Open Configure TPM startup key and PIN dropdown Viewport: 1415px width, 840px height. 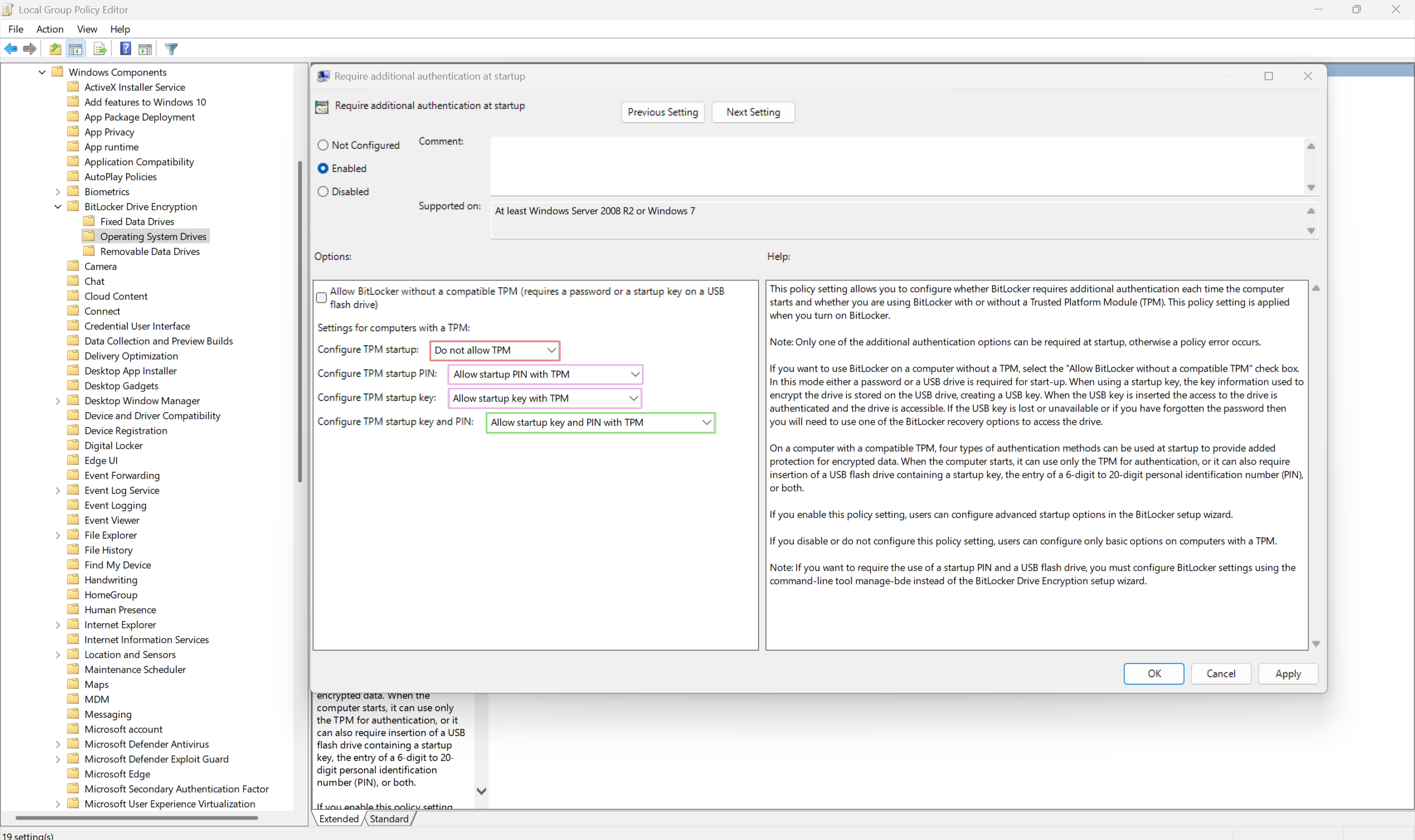(x=600, y=422)
